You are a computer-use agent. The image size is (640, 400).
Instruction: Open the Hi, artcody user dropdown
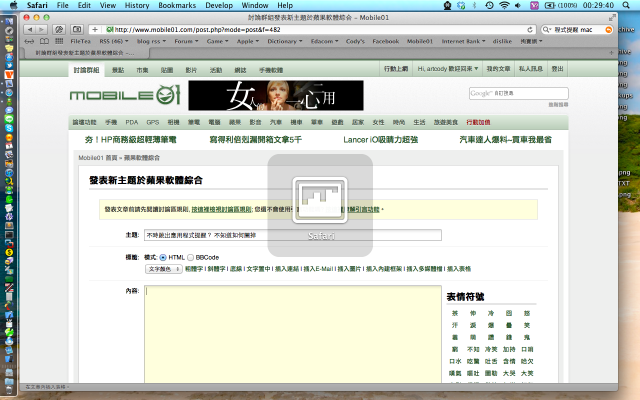coord(447,69)
